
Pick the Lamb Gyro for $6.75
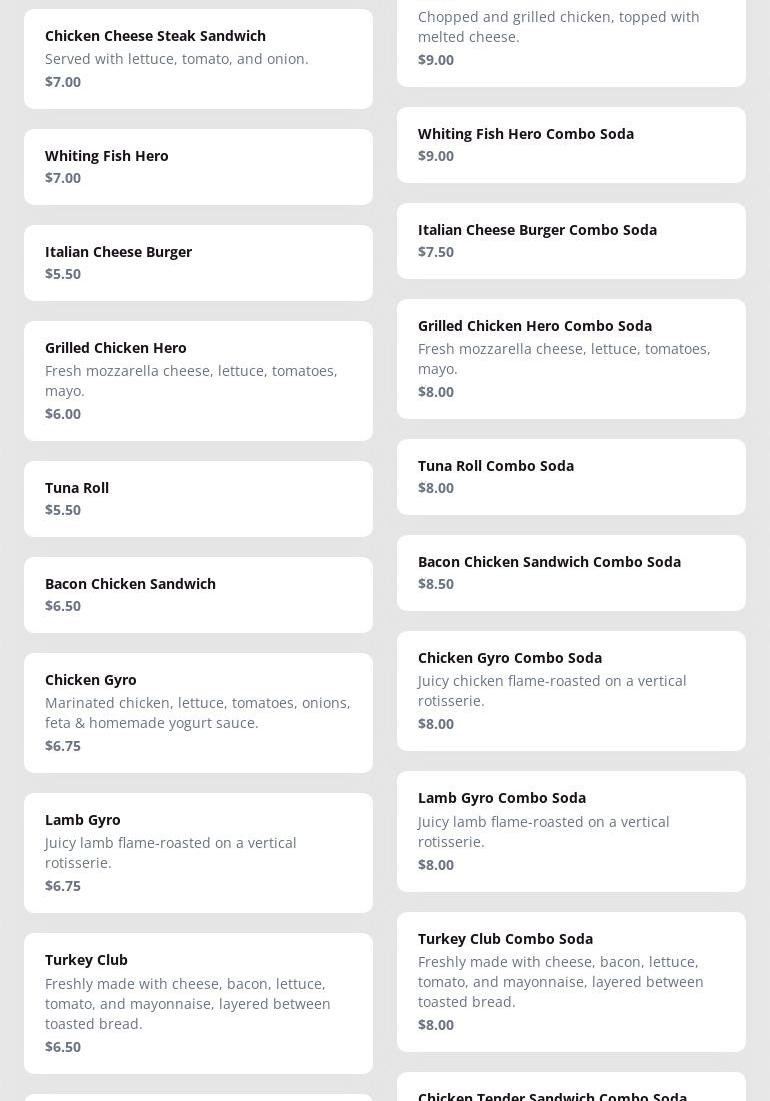pyautogui.click(x=198, y=852)
